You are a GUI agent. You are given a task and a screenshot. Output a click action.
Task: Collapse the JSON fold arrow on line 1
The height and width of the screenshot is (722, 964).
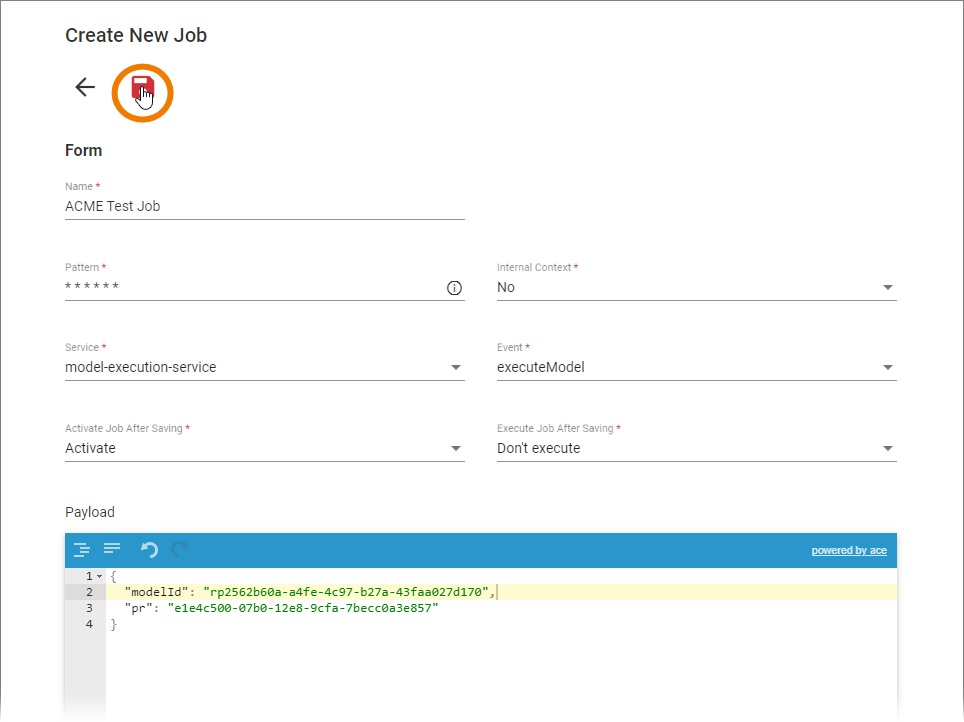point(99,577)
